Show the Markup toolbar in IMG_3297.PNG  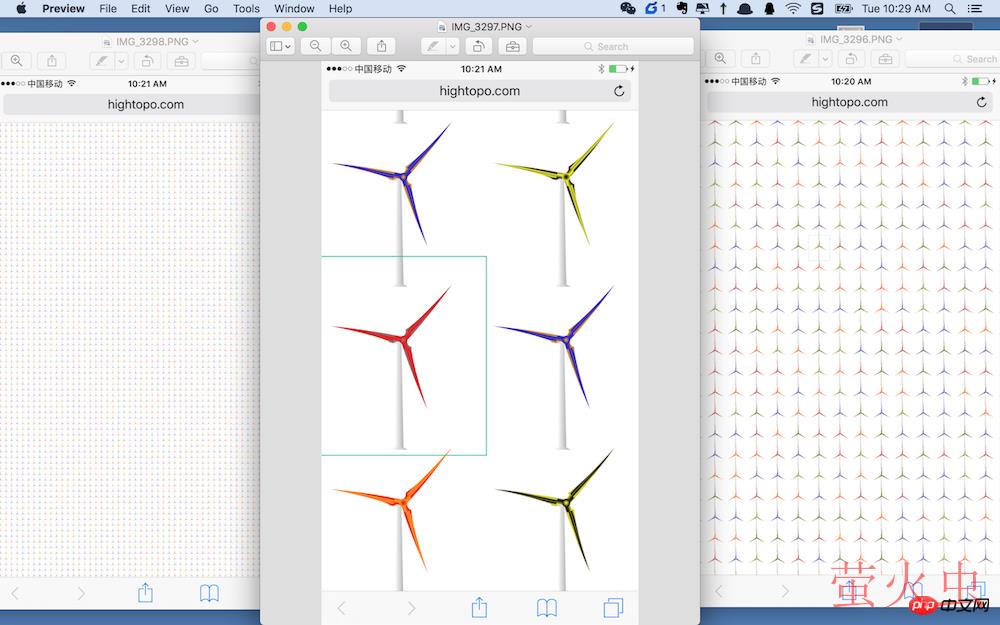click(x=513, y=46)
